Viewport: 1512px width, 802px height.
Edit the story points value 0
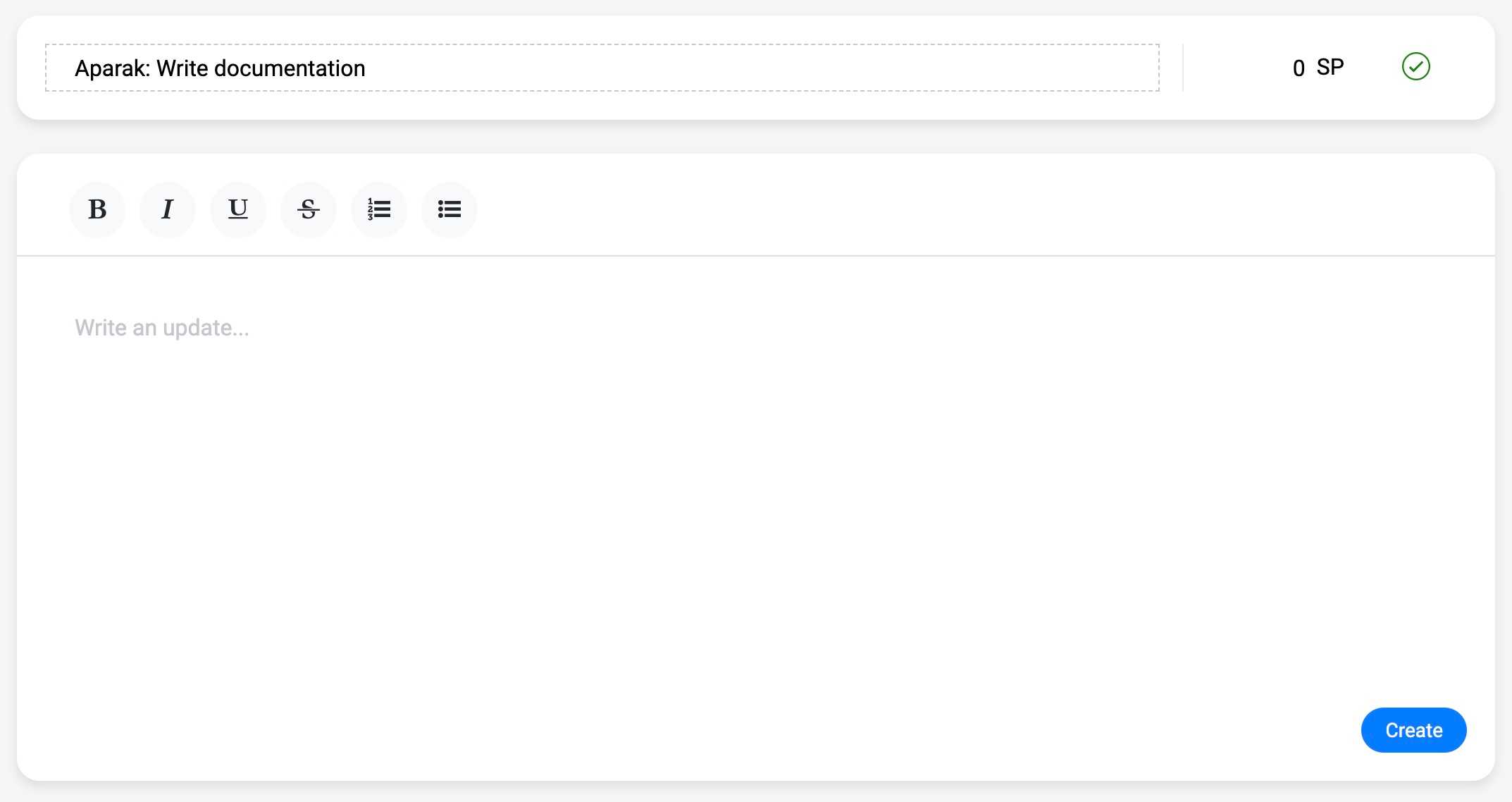(1299, 68)
